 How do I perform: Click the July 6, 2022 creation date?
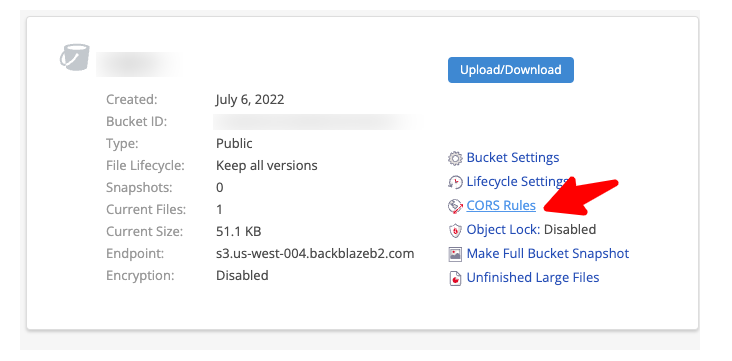click(250, 99)
